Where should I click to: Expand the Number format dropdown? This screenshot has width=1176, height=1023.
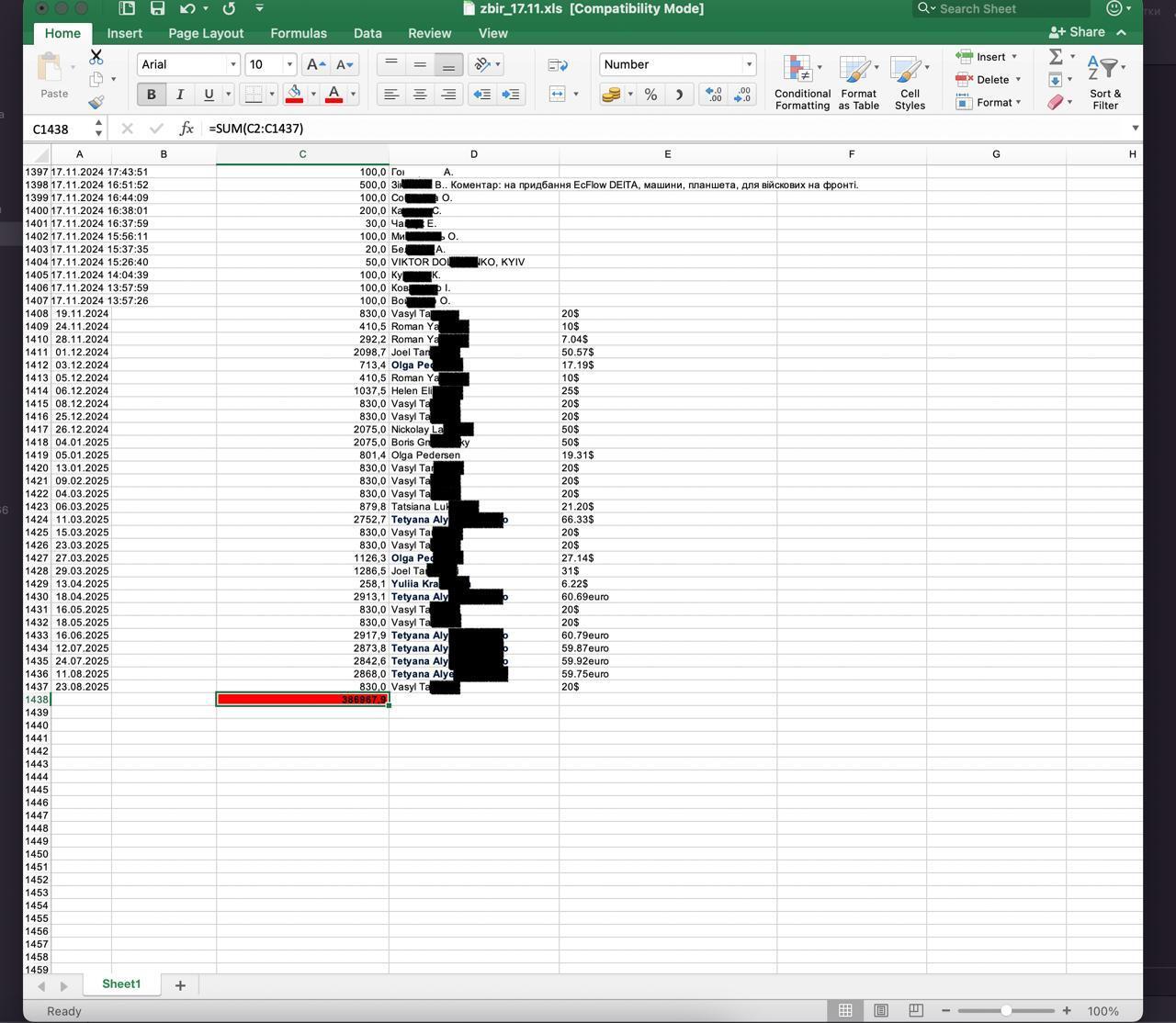(x=749, y=64)
